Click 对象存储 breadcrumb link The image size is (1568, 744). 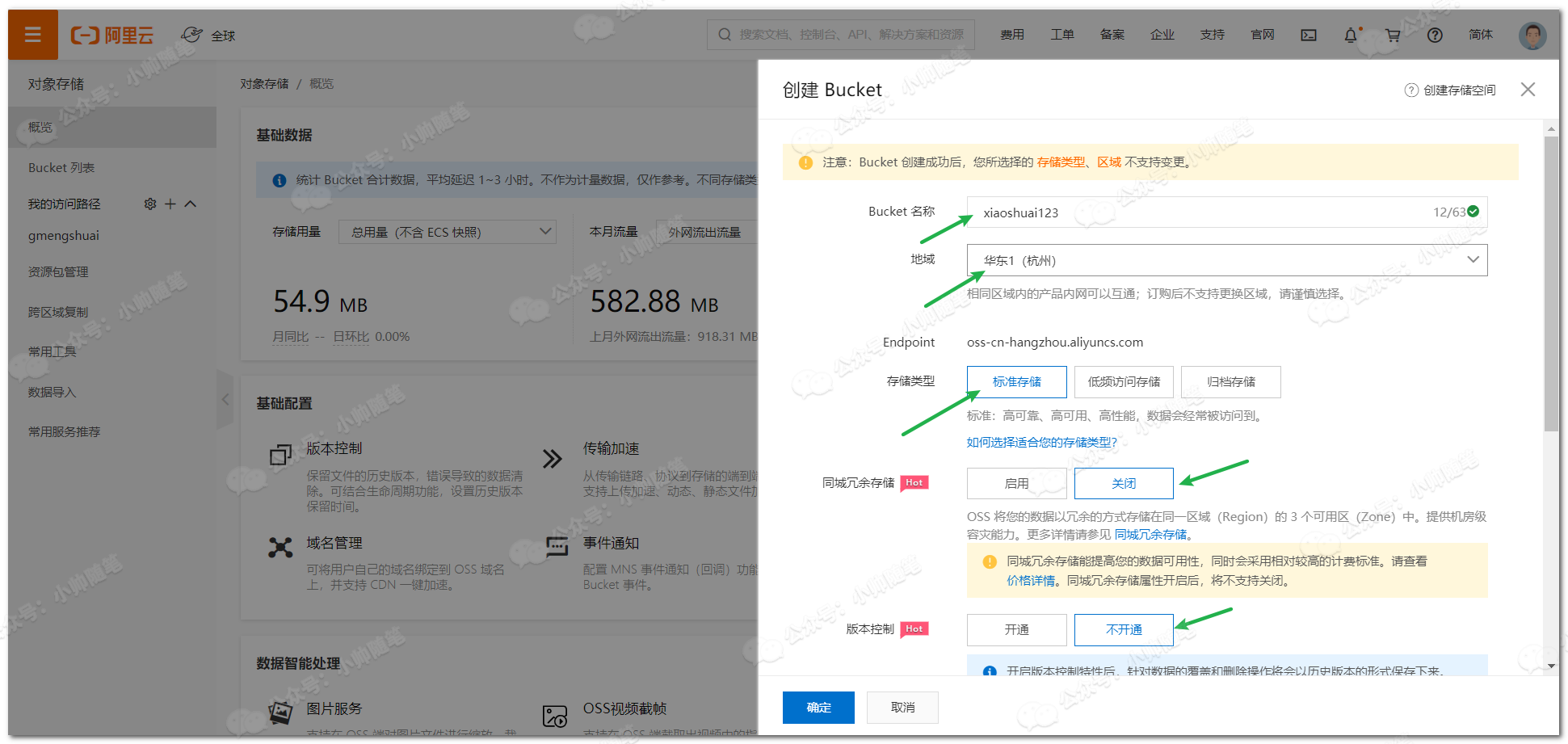click(264, 84)
